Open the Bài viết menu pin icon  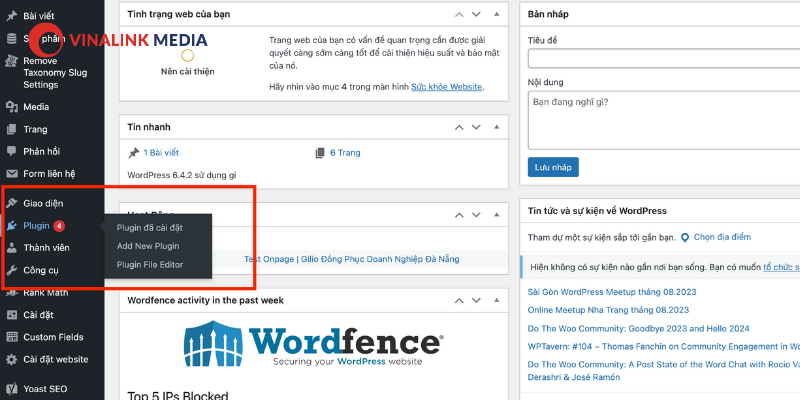coord(11,16)
